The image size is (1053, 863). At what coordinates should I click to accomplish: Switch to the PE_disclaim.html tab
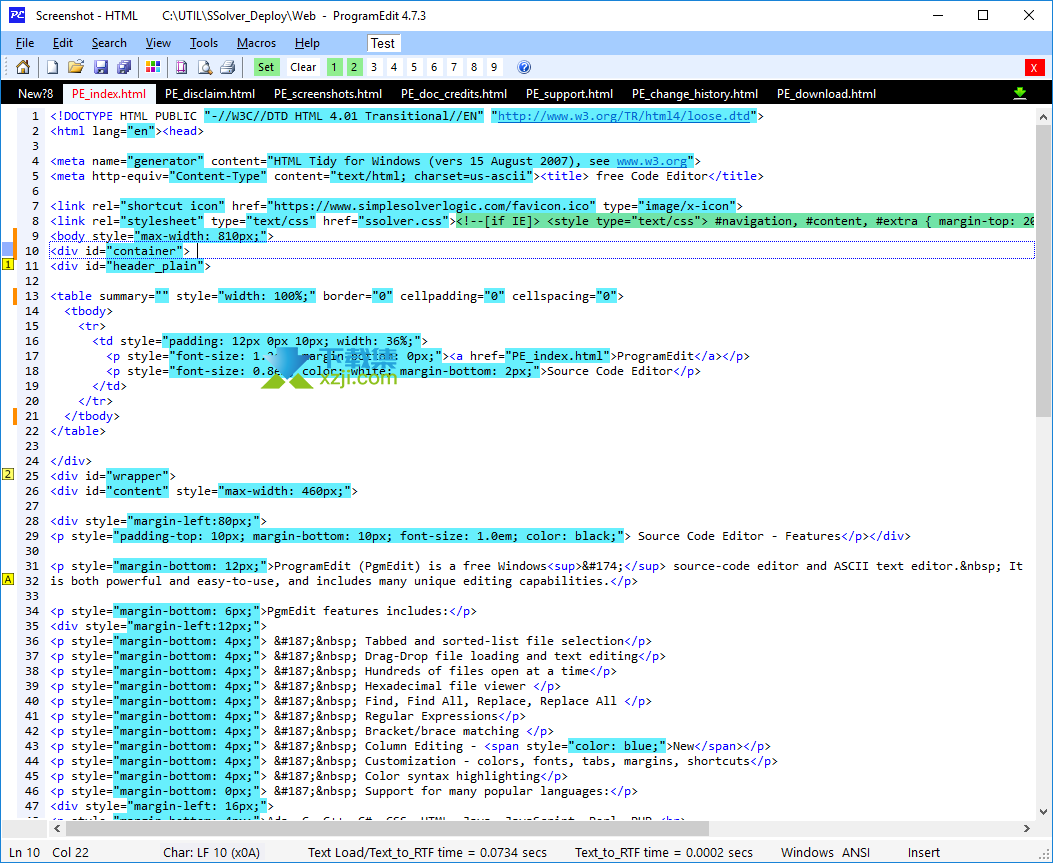coord(210,93)
